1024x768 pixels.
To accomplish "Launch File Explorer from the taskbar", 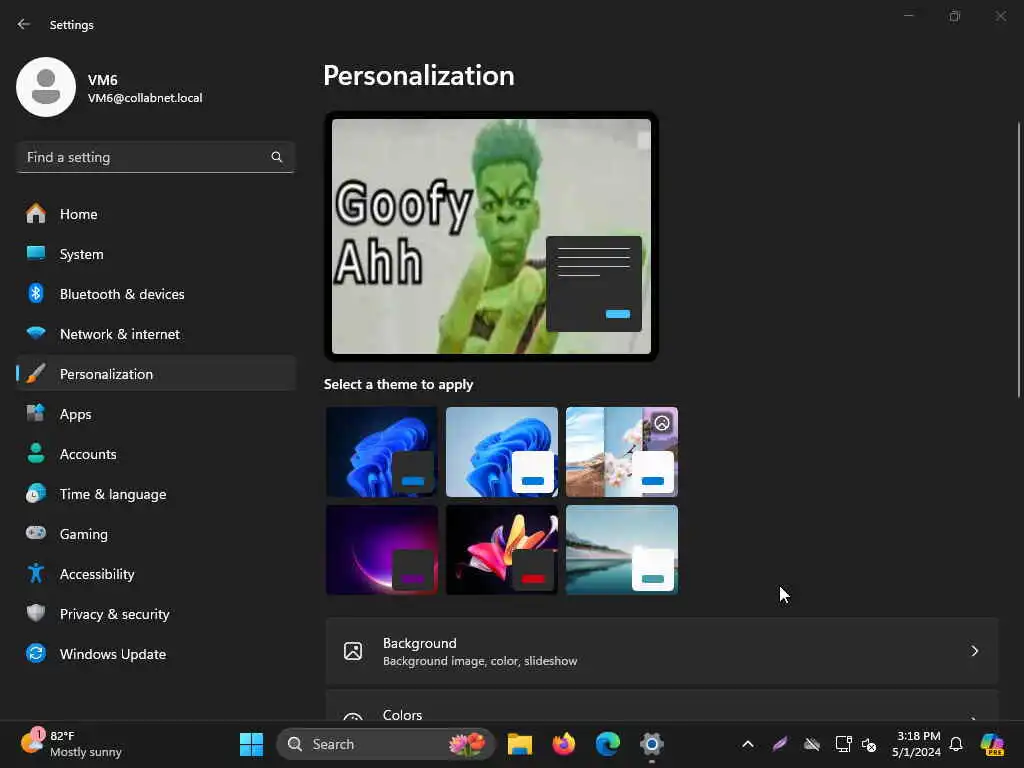I will (x=520, y=744).
